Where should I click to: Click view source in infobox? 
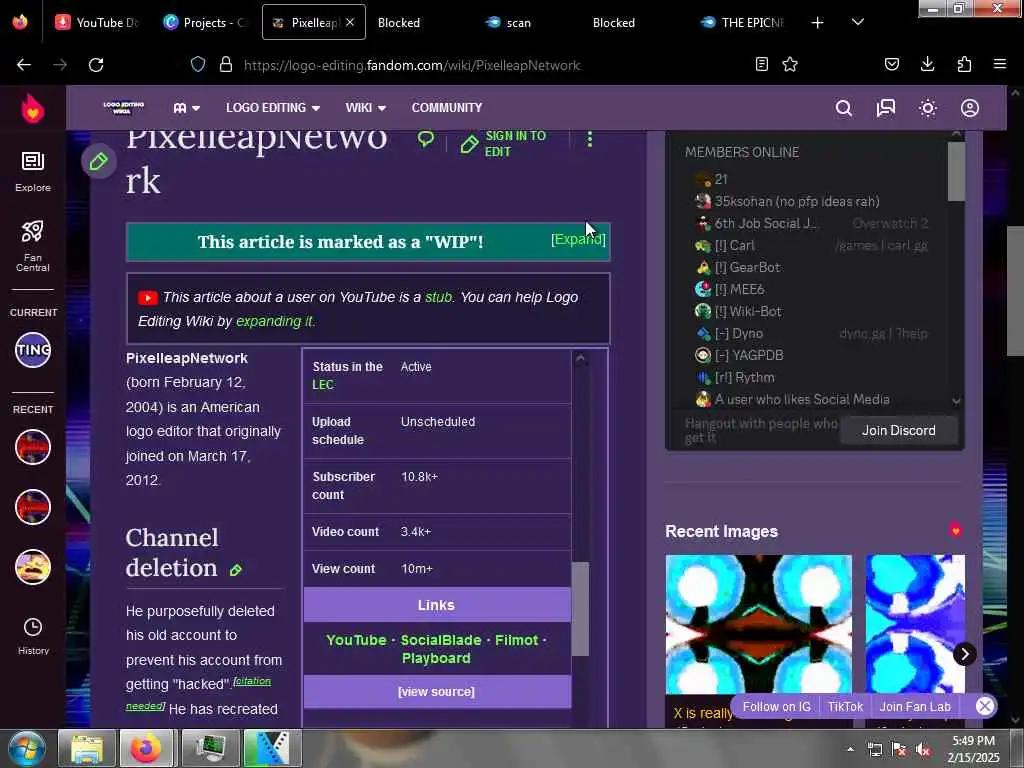point(436,692)
